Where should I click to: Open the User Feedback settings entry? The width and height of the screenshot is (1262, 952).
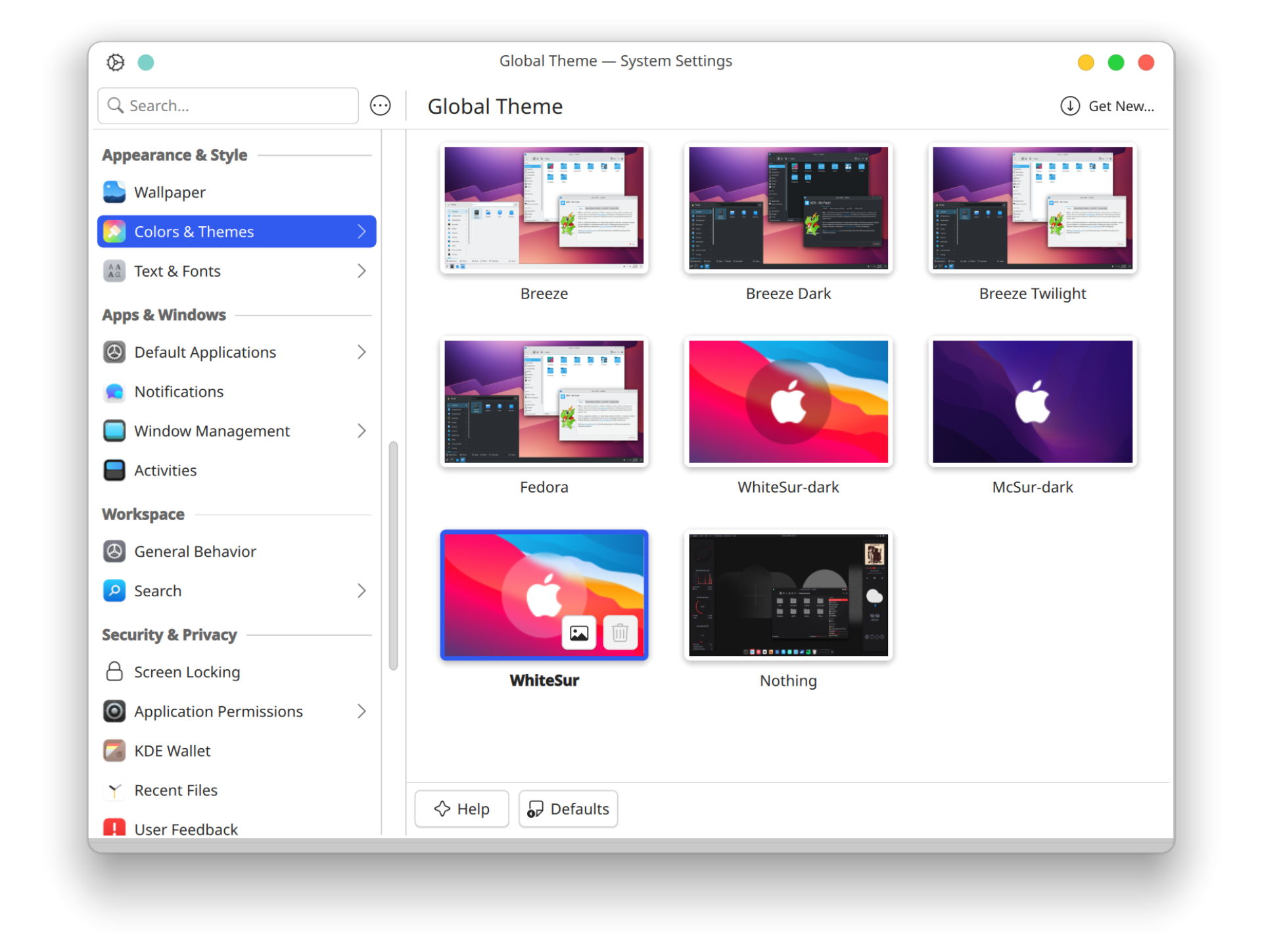tap(186, 829)
